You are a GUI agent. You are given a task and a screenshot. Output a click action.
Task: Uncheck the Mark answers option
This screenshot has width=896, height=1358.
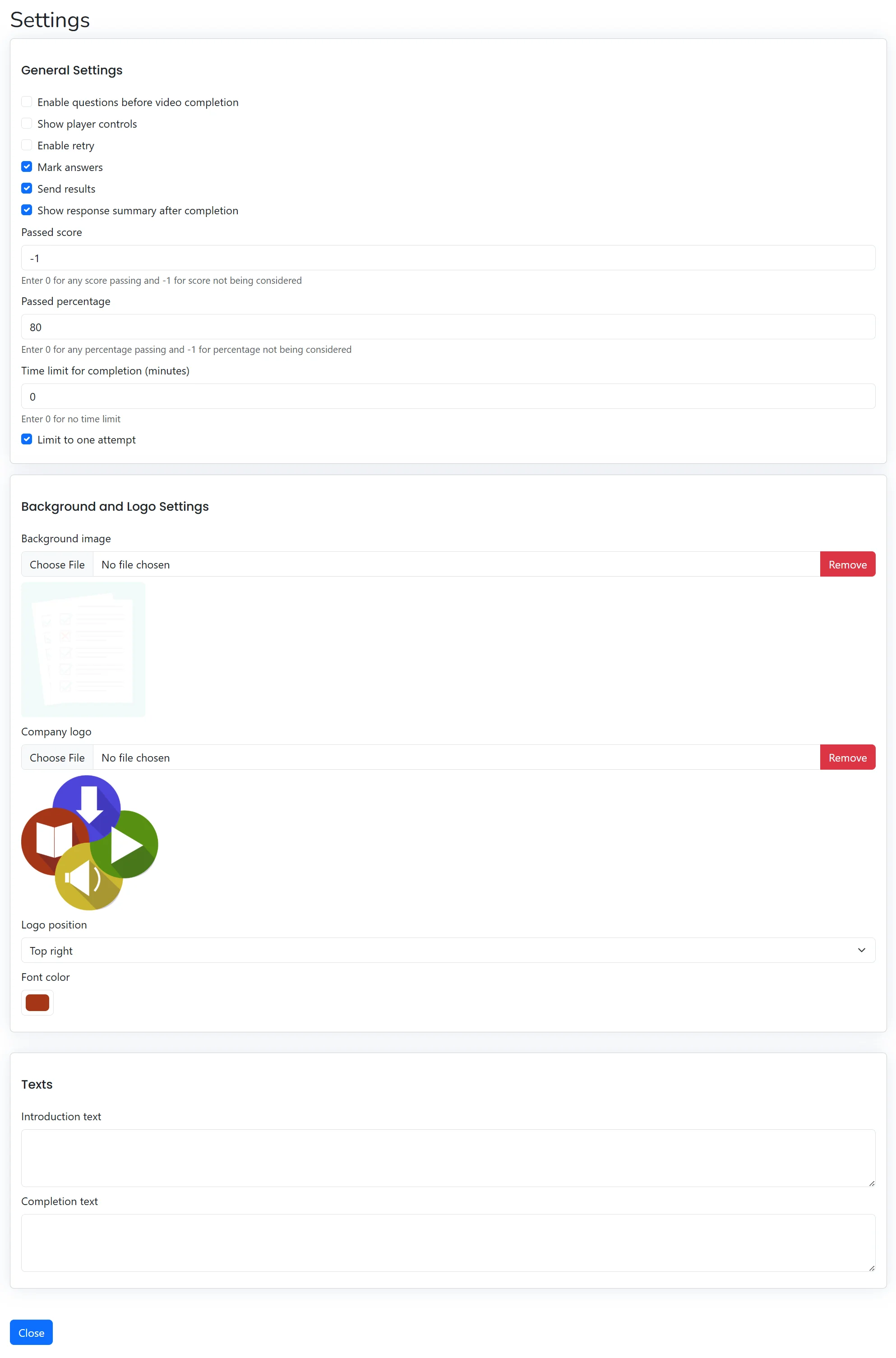(27, 167)
